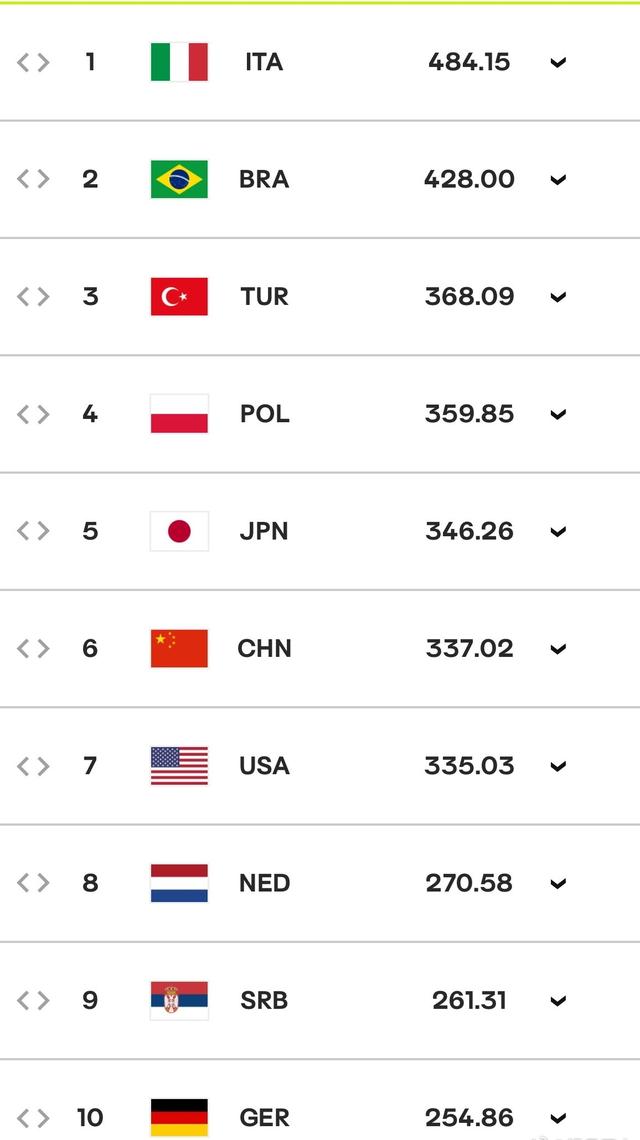The height and width of the screenshot is (1140, 640).
Task: Select the POL team name
Action: [264, 414]
